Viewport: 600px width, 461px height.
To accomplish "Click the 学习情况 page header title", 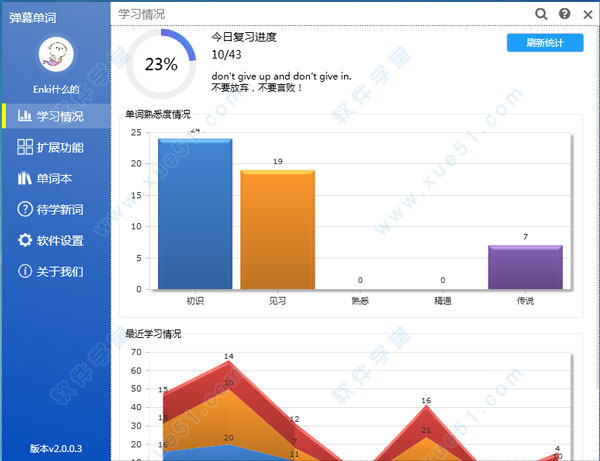I will tap(142, 14).
